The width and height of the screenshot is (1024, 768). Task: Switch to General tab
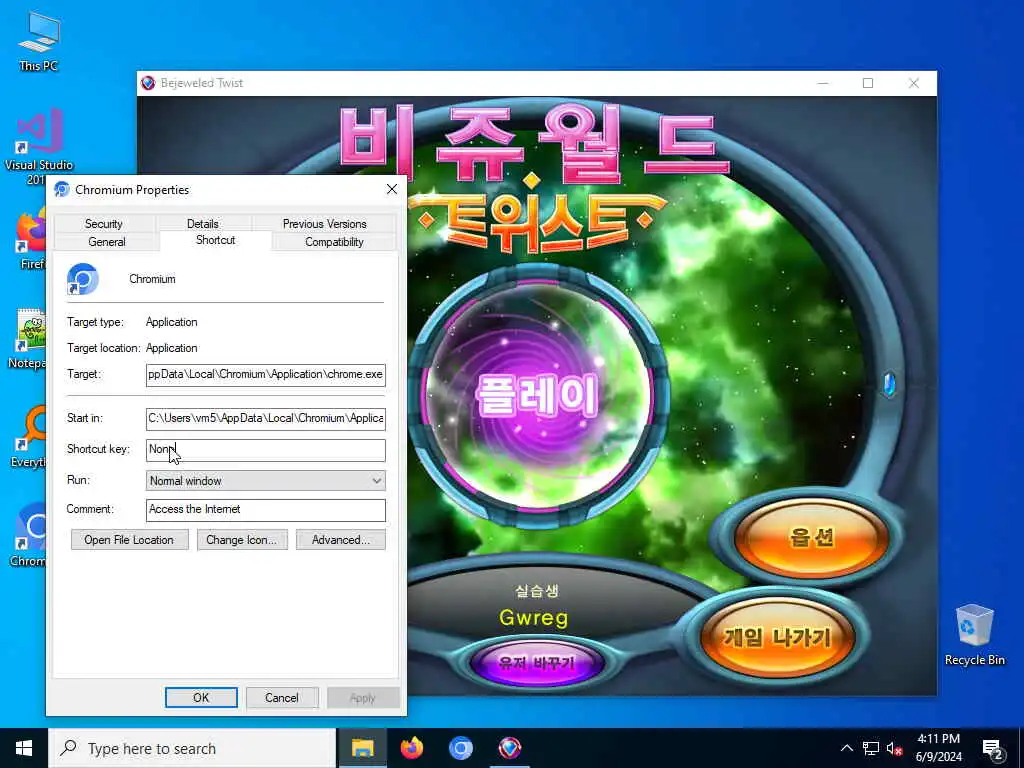click(x=106, y=242)
